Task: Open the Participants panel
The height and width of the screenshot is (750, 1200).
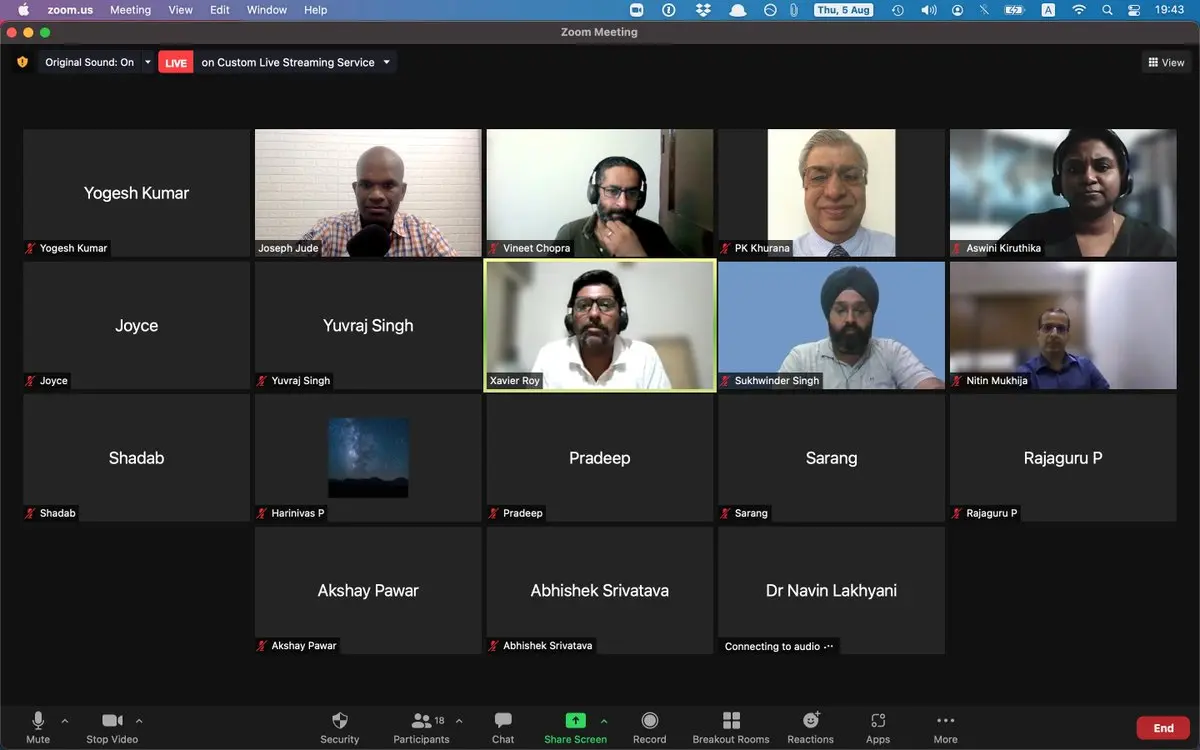Action: pyautogui.click(x=421, y=721)
